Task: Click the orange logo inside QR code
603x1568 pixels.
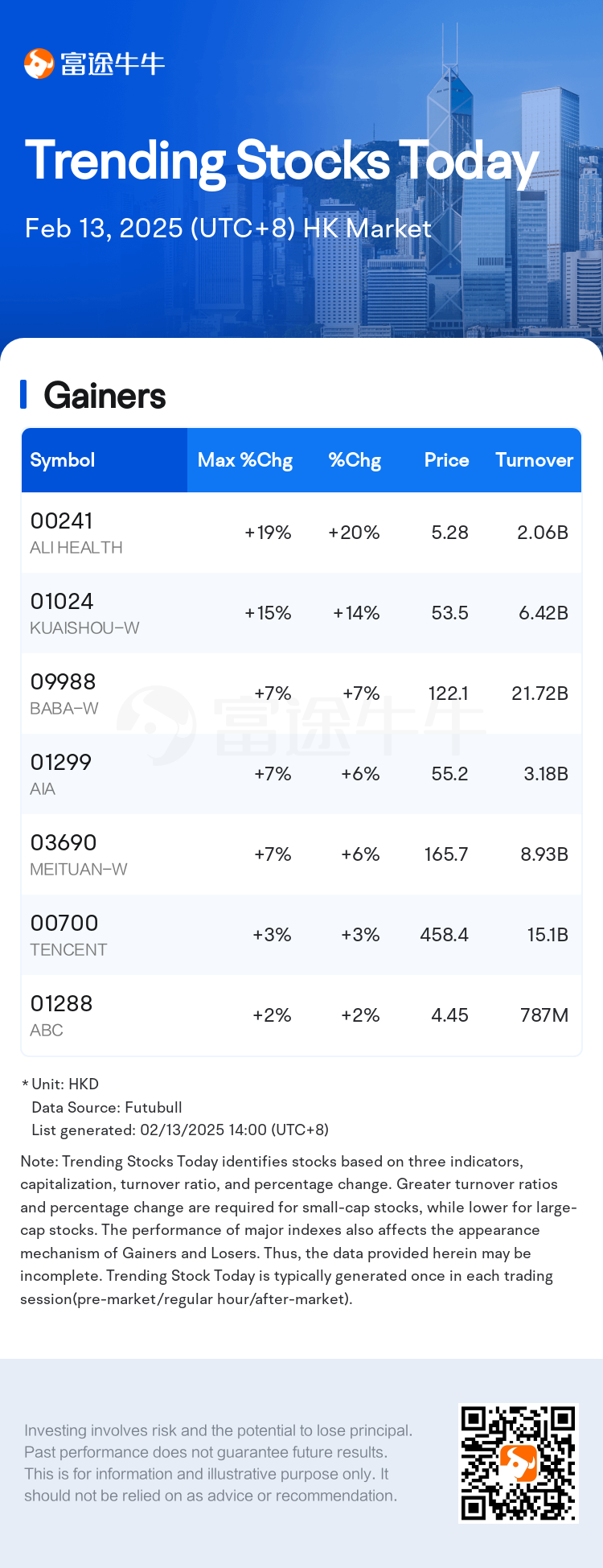Action: coord(519,1463)
